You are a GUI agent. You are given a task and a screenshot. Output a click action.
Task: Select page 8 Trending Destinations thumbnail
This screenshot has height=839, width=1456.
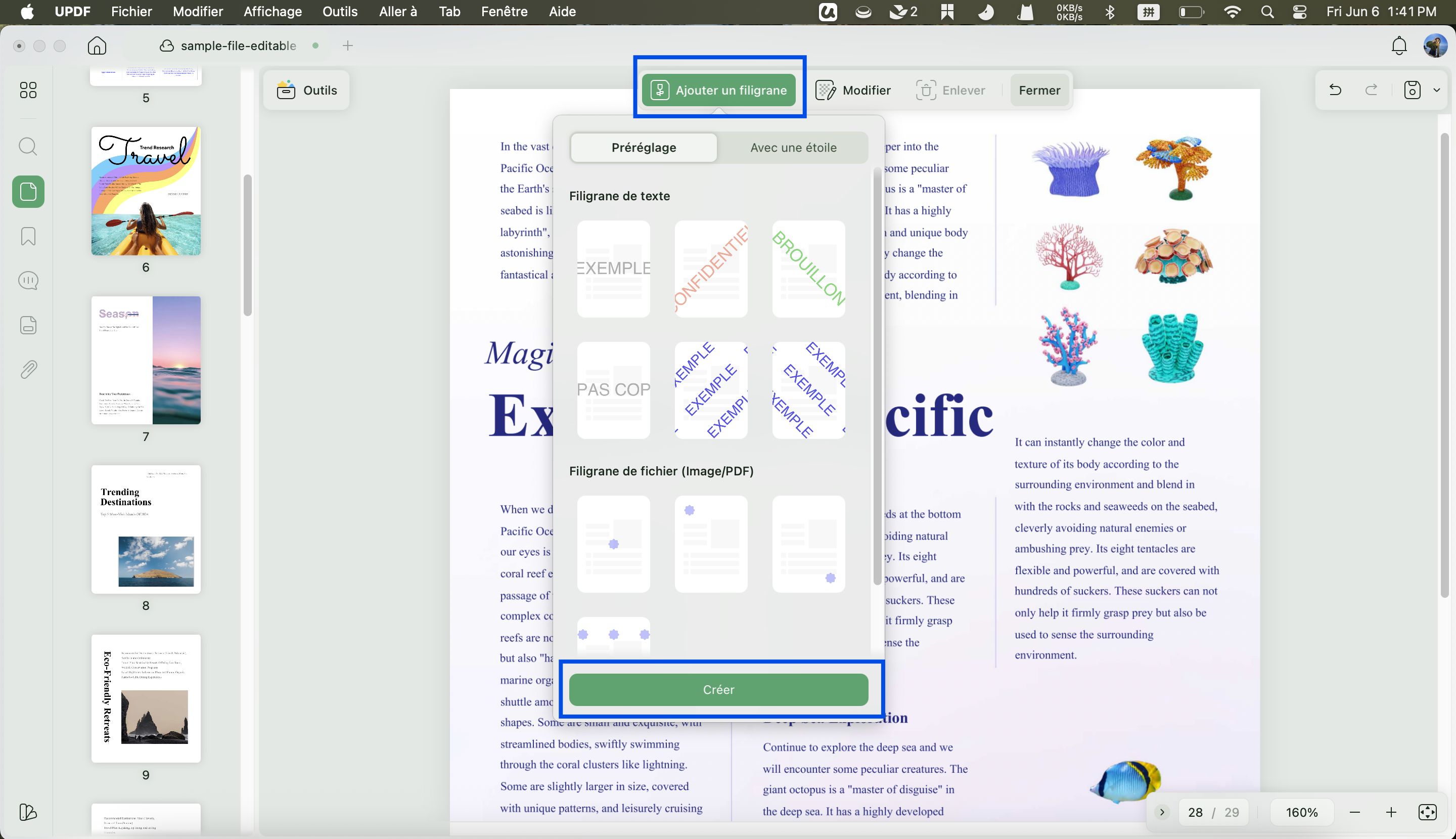(x=146, y=529)
